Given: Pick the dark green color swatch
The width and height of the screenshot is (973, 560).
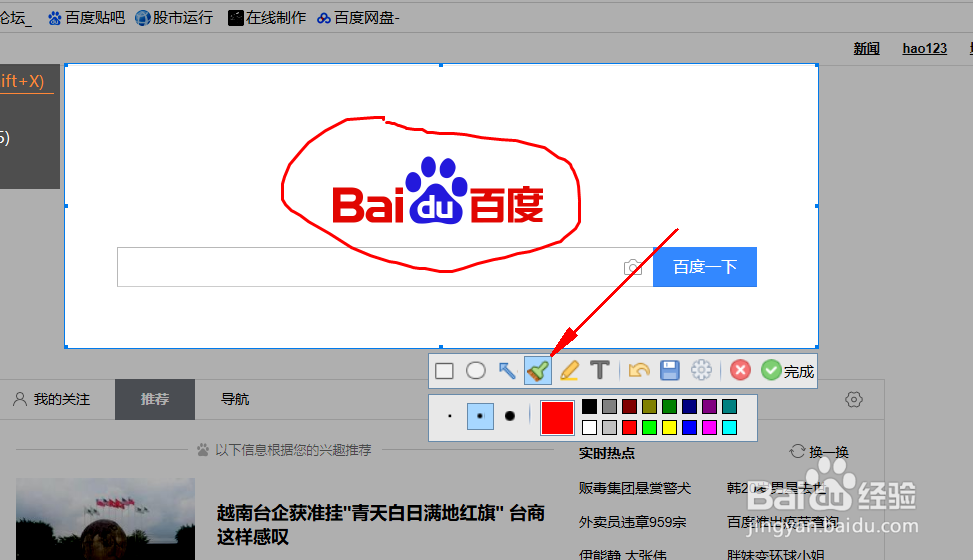Looking at the screenshot, I should tap(669, 407).
